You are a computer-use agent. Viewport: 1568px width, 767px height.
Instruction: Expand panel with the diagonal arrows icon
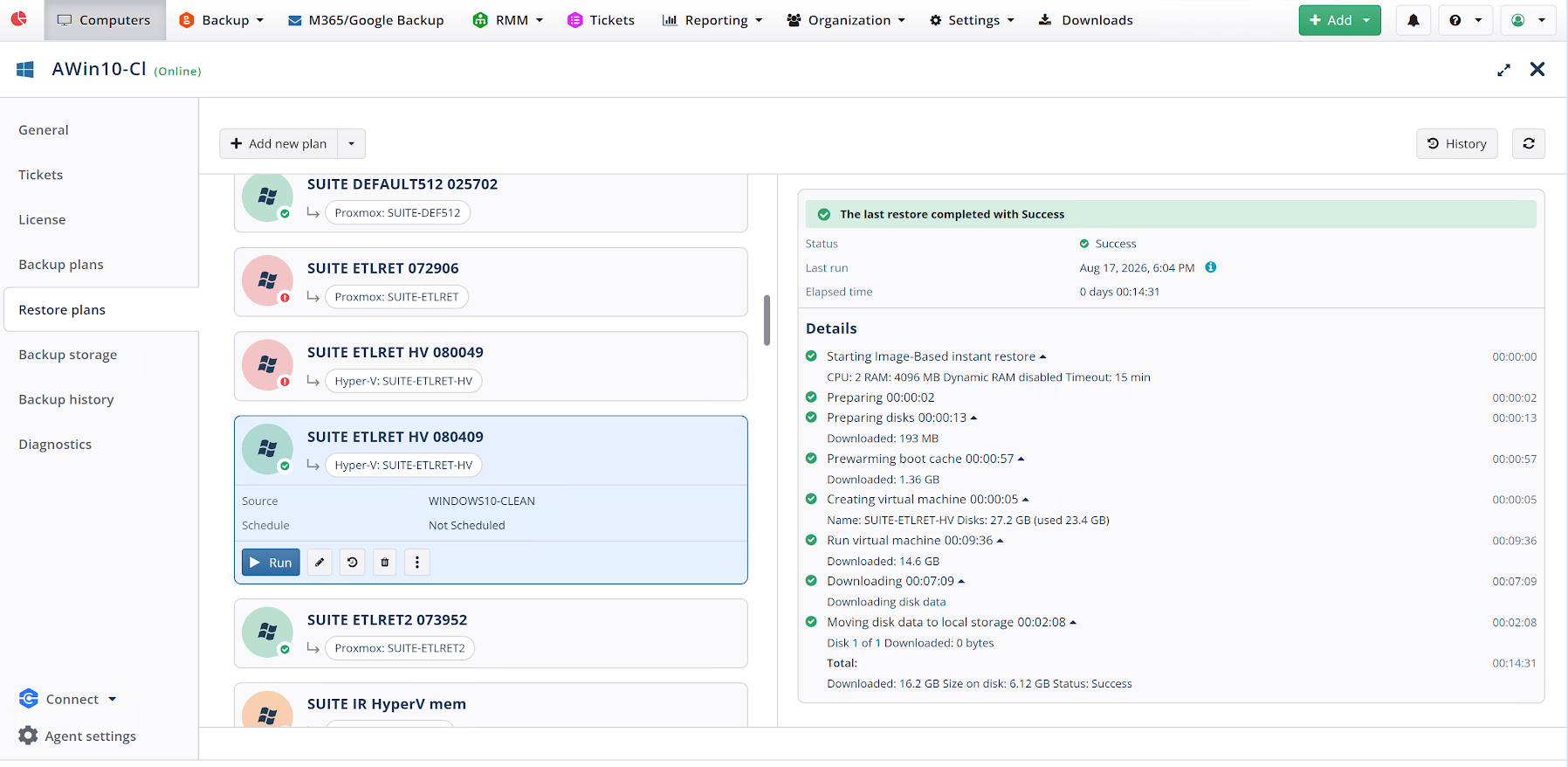pyautogui.click(x=1503, y=70)
